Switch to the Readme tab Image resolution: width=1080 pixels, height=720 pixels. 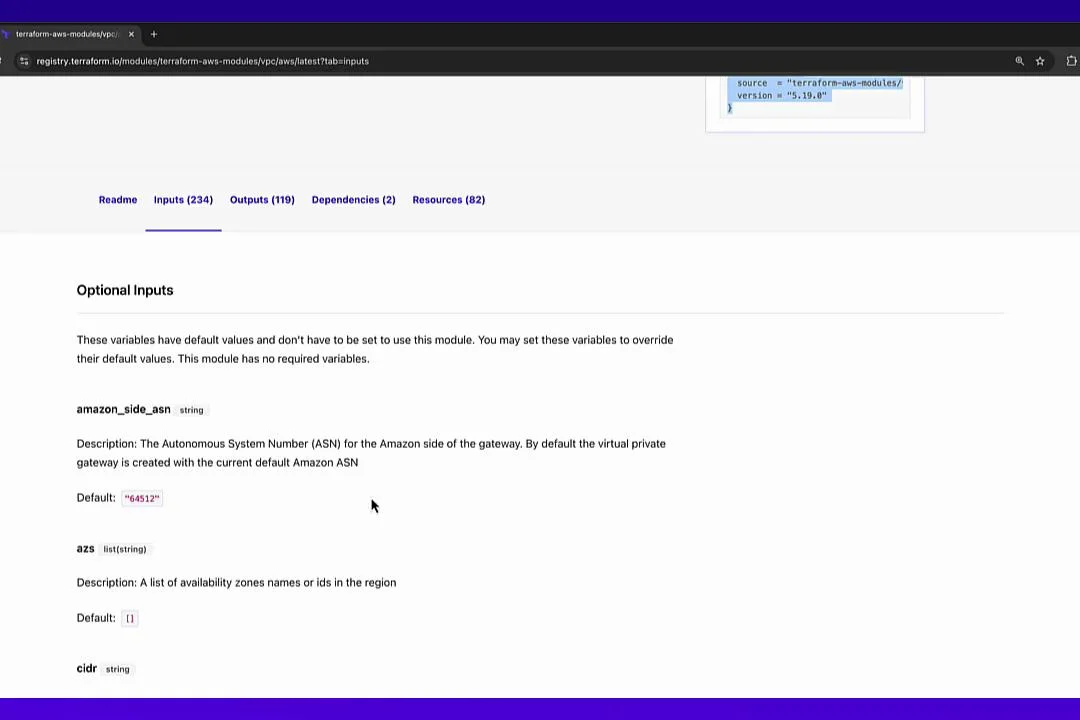tap(118, 200)
